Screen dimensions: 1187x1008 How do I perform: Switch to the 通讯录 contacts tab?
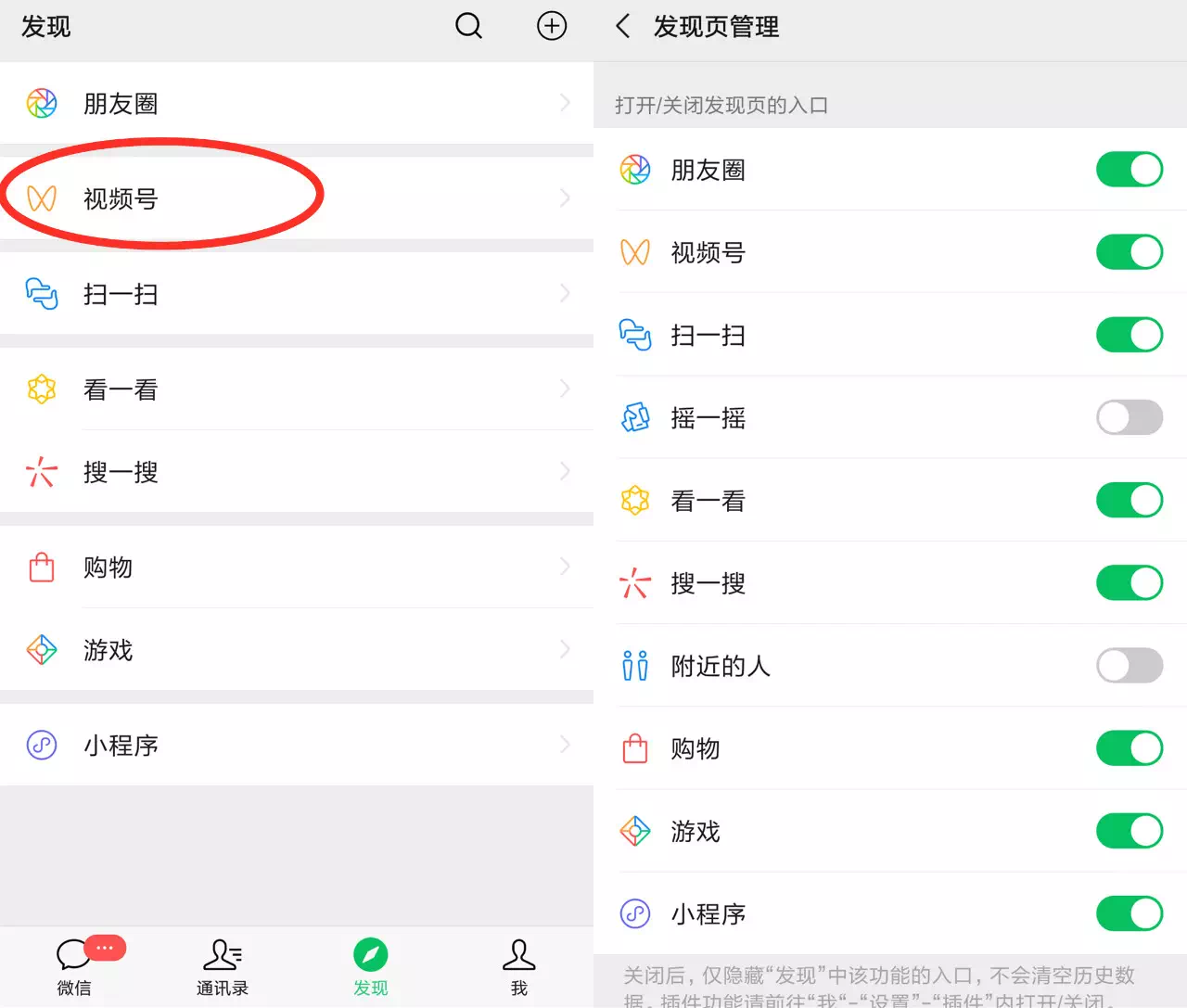coord(223,967)
